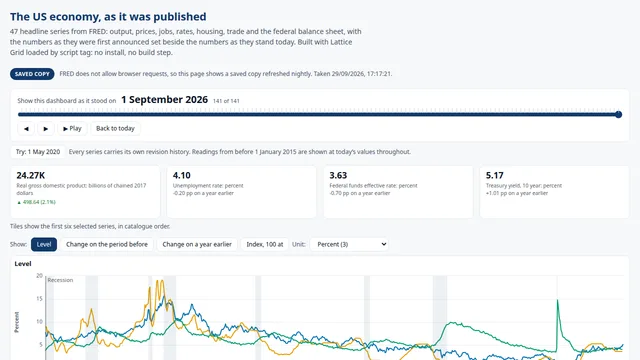
Task: Click the 1 September 2026 date heading
Action: pyautogui.click(x=164, y=100)
